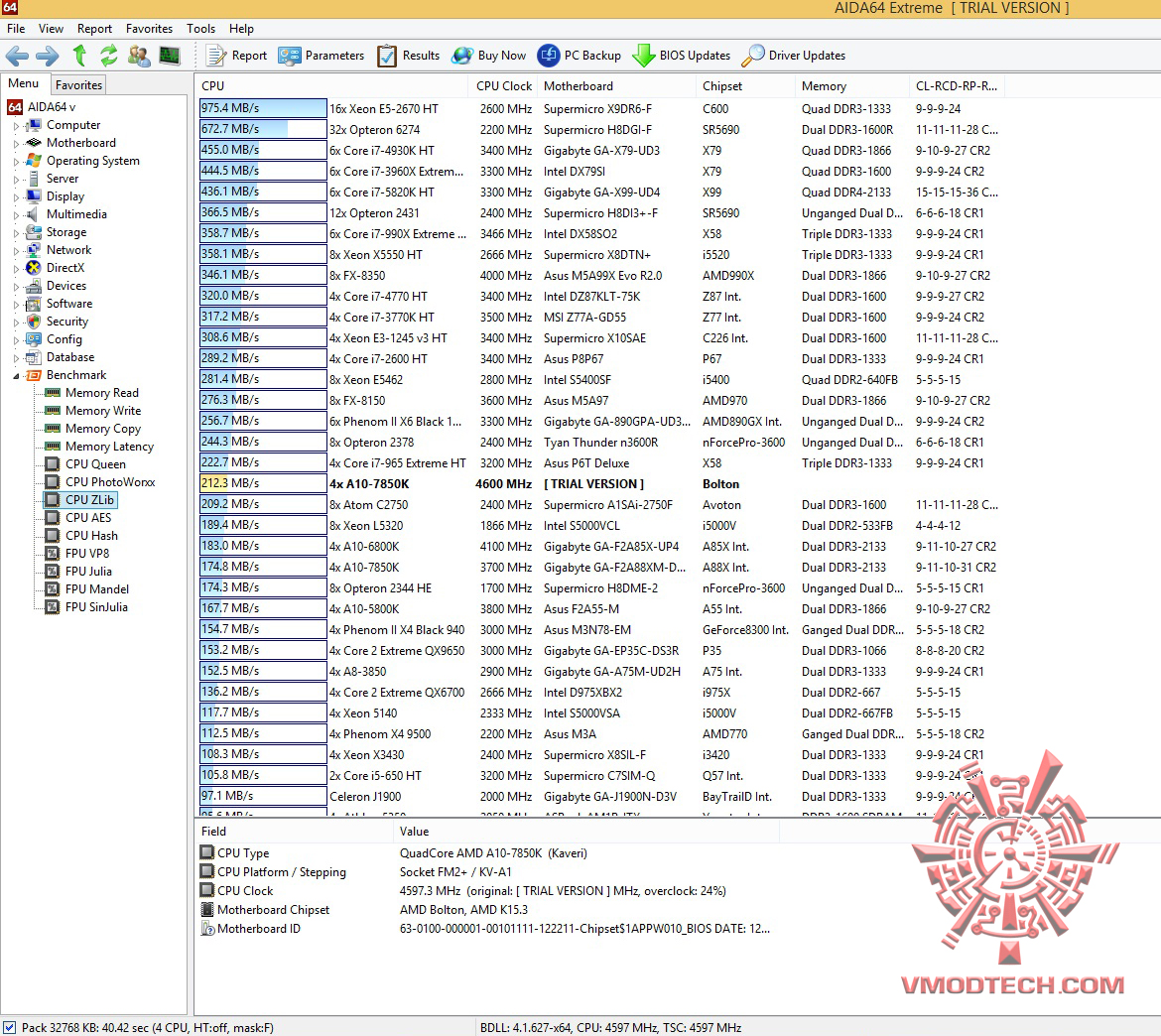1161x1036 pixels.
Task: Click the Buy Now button
Action: coord(488,56)
